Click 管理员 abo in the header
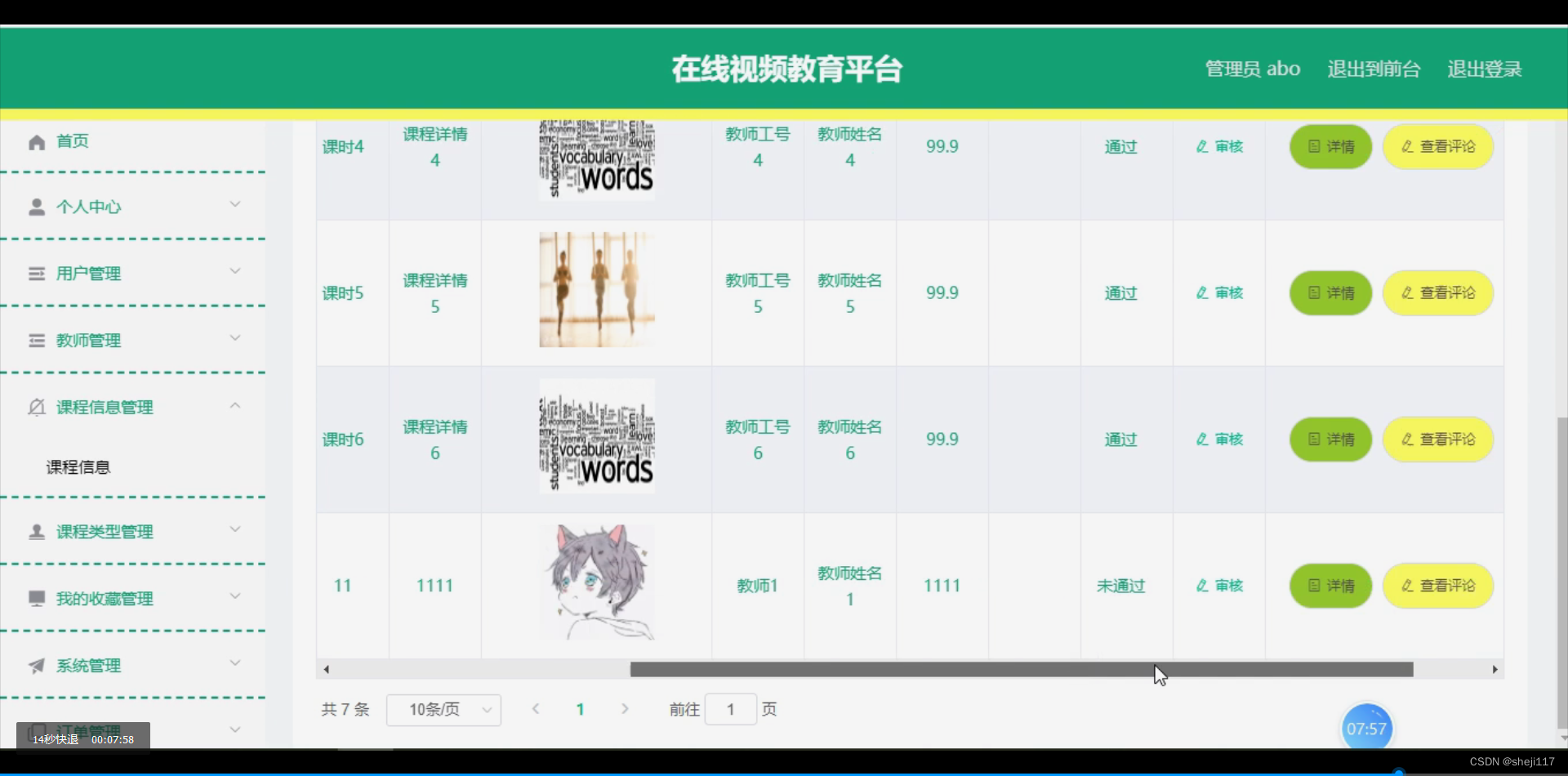This screenshot has height=776, width=1568. (x=1251, y=69)
